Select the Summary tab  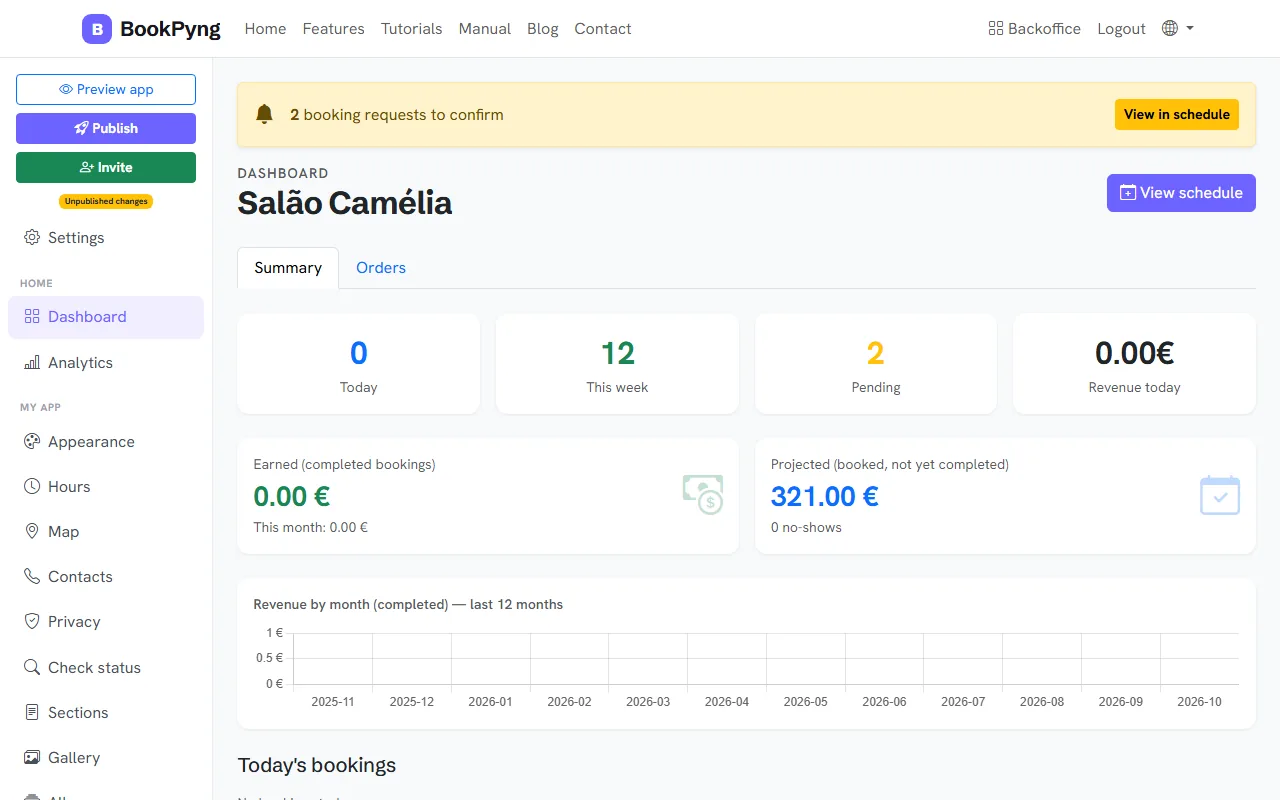click(x=288, y=268)
